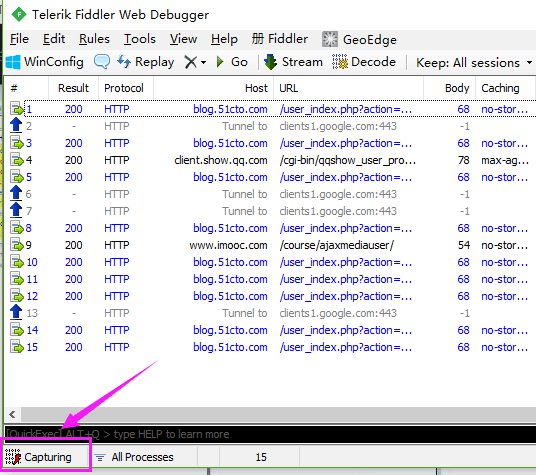
Task: Click session 4 response icon
Action: click(x=16, y=160)
